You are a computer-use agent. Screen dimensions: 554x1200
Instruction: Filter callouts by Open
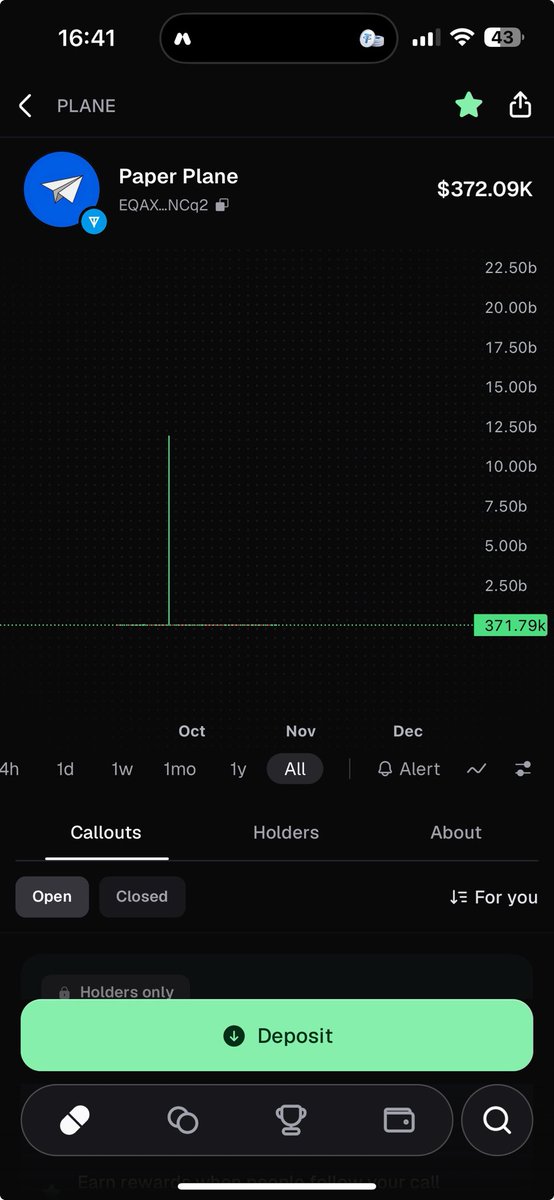pos(52,897)
